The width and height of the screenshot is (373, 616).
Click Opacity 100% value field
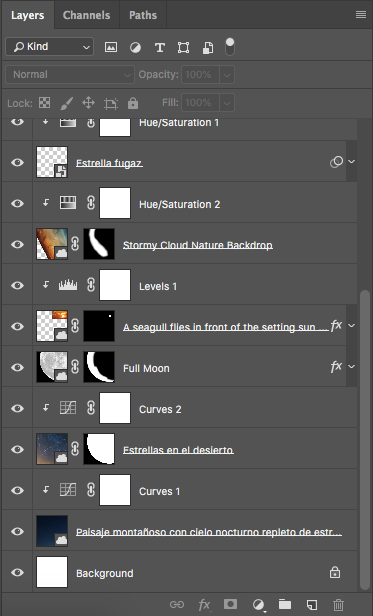(x=200, y=75)
